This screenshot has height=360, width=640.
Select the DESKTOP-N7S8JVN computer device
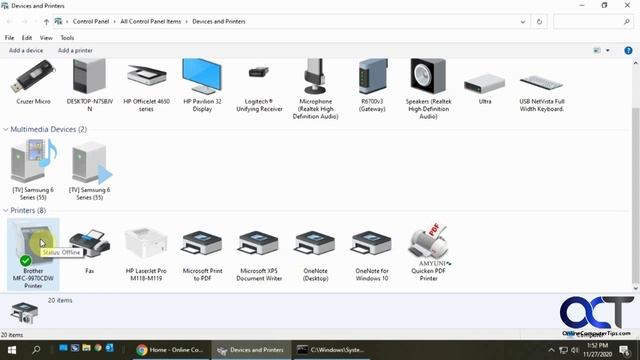click(x=89, y=85)
